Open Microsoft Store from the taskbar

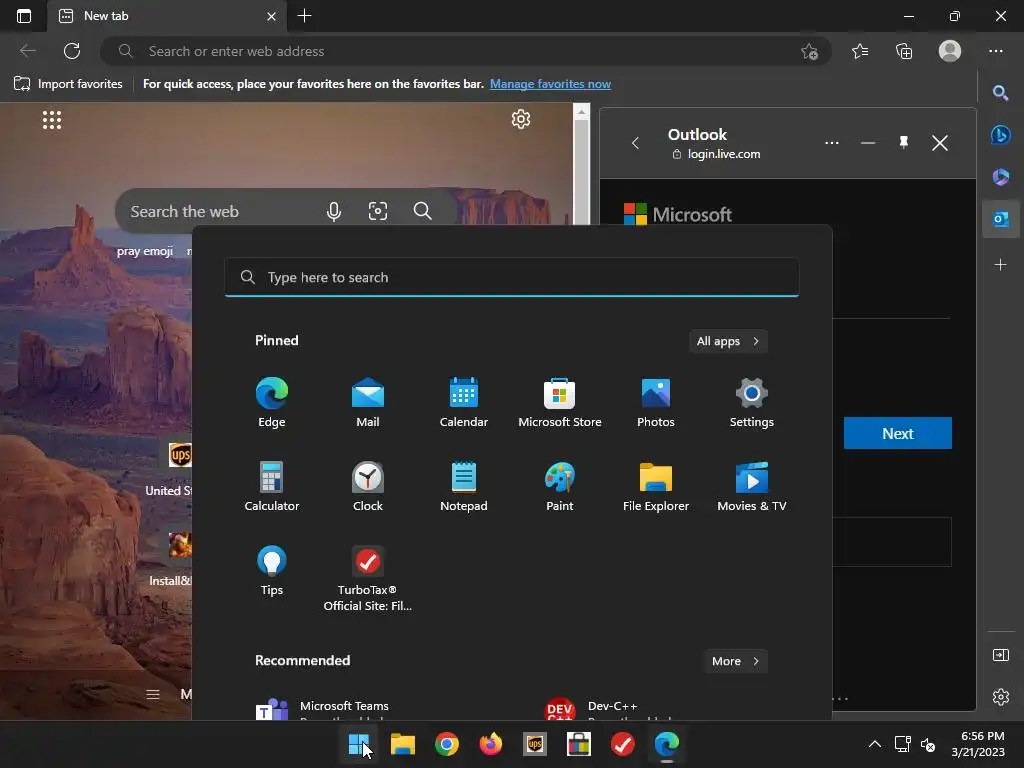coord(579,744)
